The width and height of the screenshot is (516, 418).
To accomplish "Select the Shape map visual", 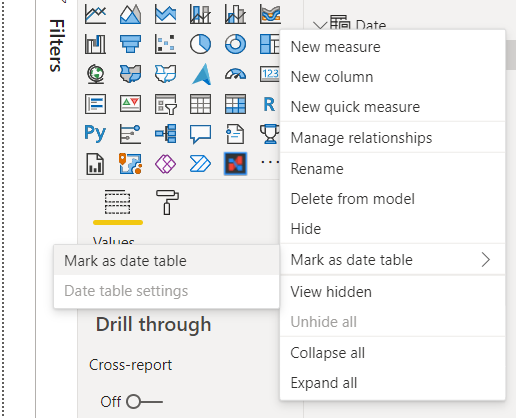I will pyautogui.click(x=165, y=74).
